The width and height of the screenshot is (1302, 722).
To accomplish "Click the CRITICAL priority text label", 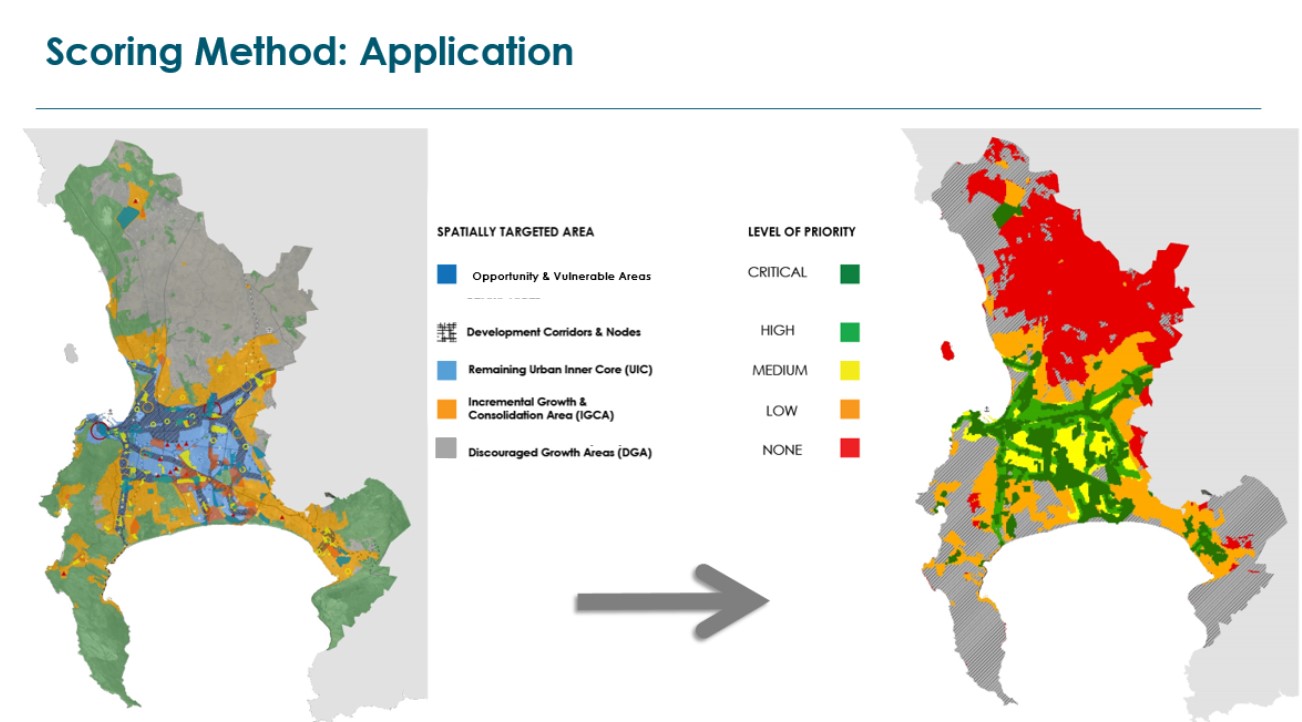I will [777, 272].
